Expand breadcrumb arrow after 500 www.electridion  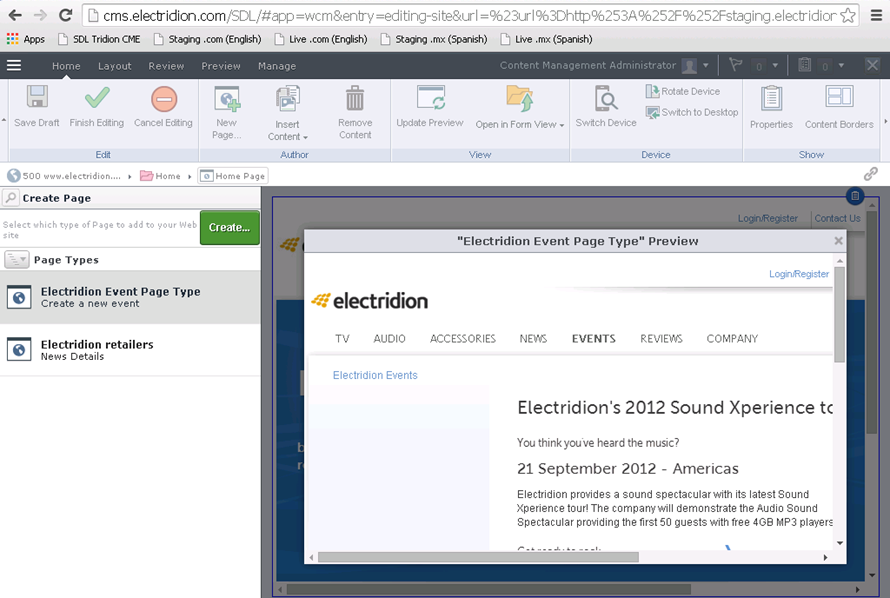pos(129,176)
